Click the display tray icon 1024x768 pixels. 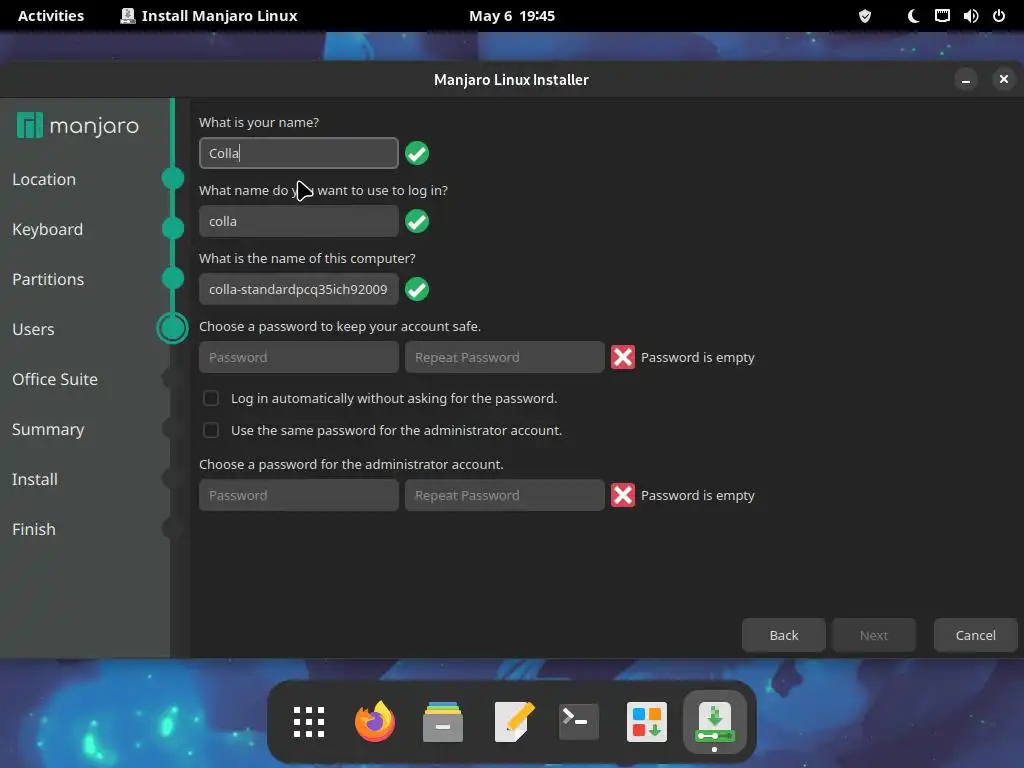pyautogui.click(x=942, y=16)
